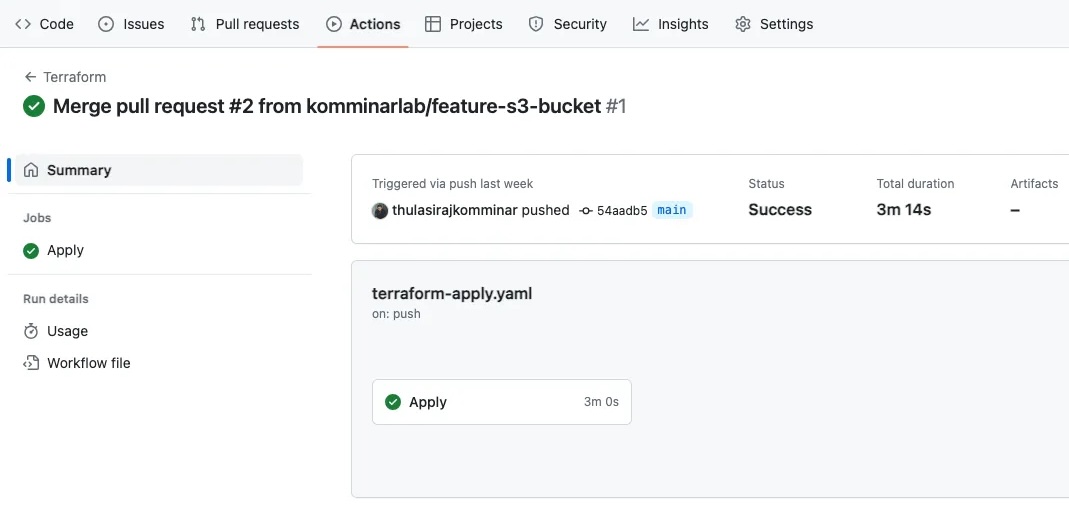Click the Usage stopwatch icon
This screenshot has width=1069, height=518.
click(31, 331)
